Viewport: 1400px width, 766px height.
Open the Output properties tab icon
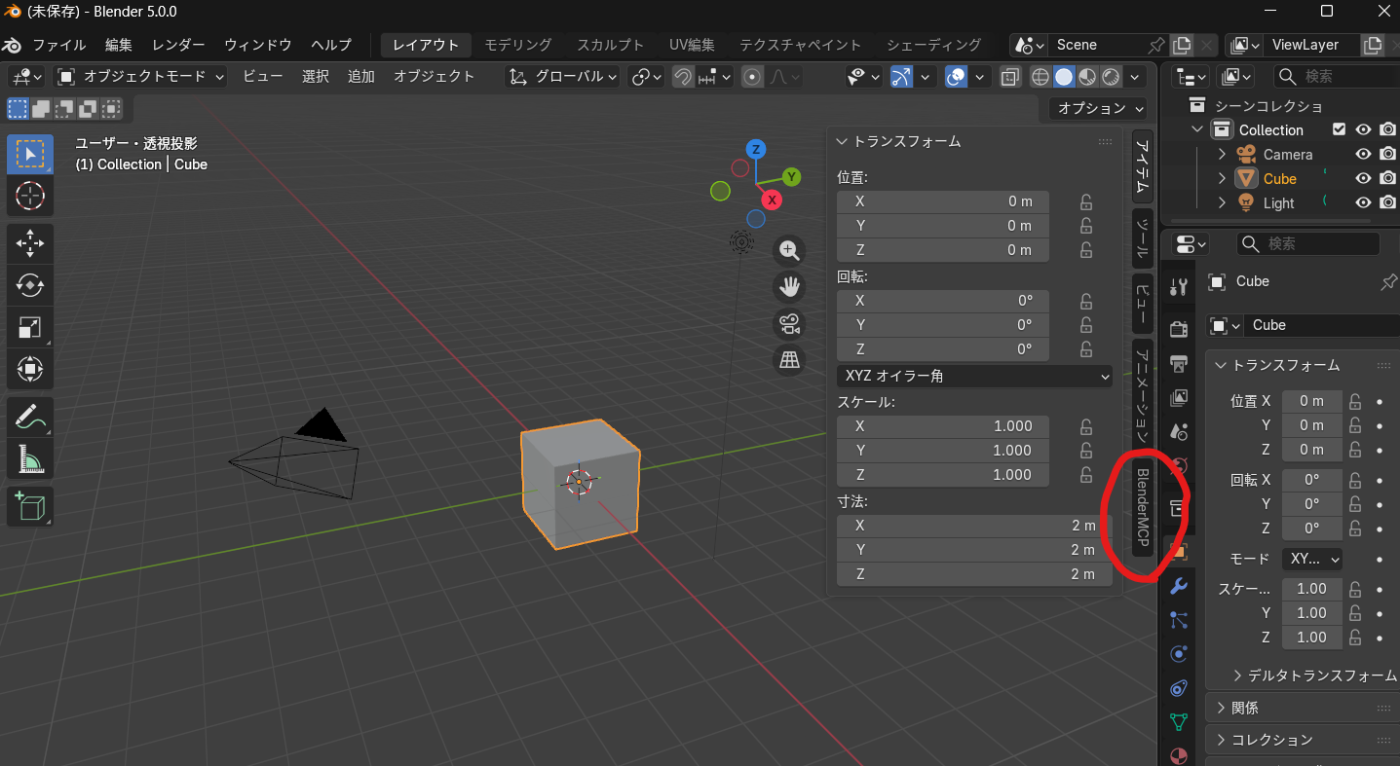click(1179, 363)
